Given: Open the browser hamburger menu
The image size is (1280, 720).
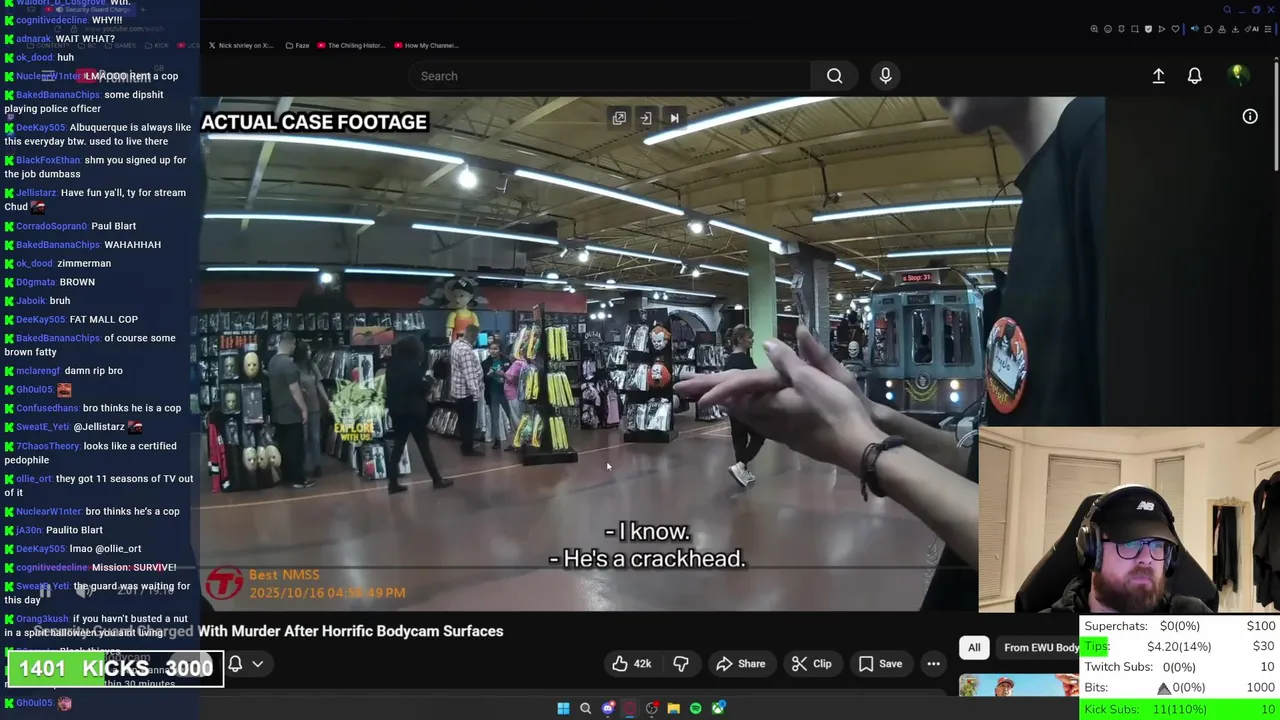Looking at the screenshot, I should pos(1267,29).
